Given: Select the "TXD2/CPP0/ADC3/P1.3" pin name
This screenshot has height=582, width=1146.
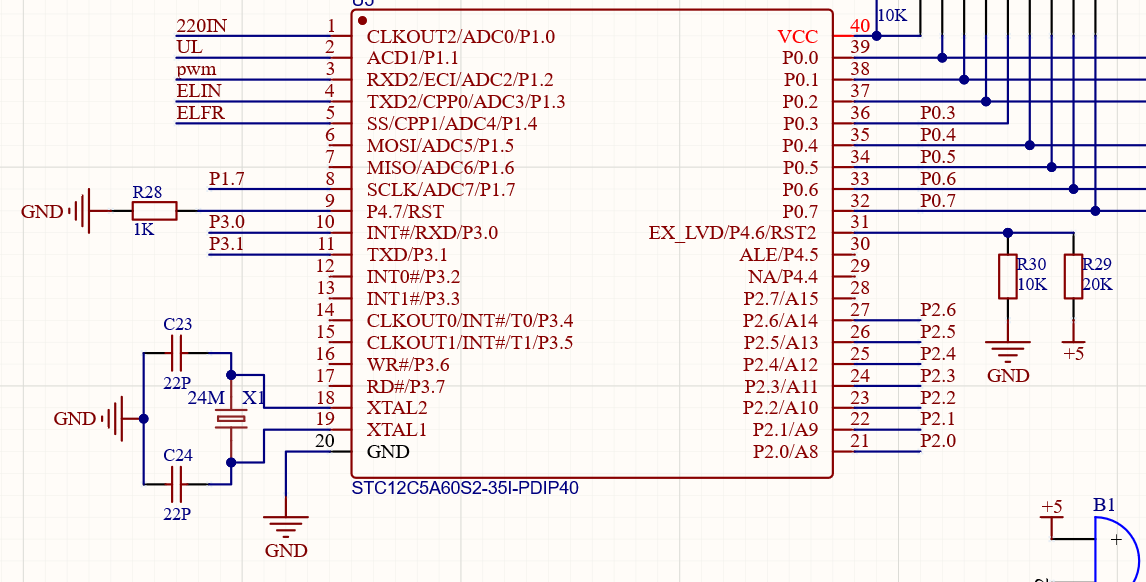Looking at the screenshot, I should pos(466,102).
